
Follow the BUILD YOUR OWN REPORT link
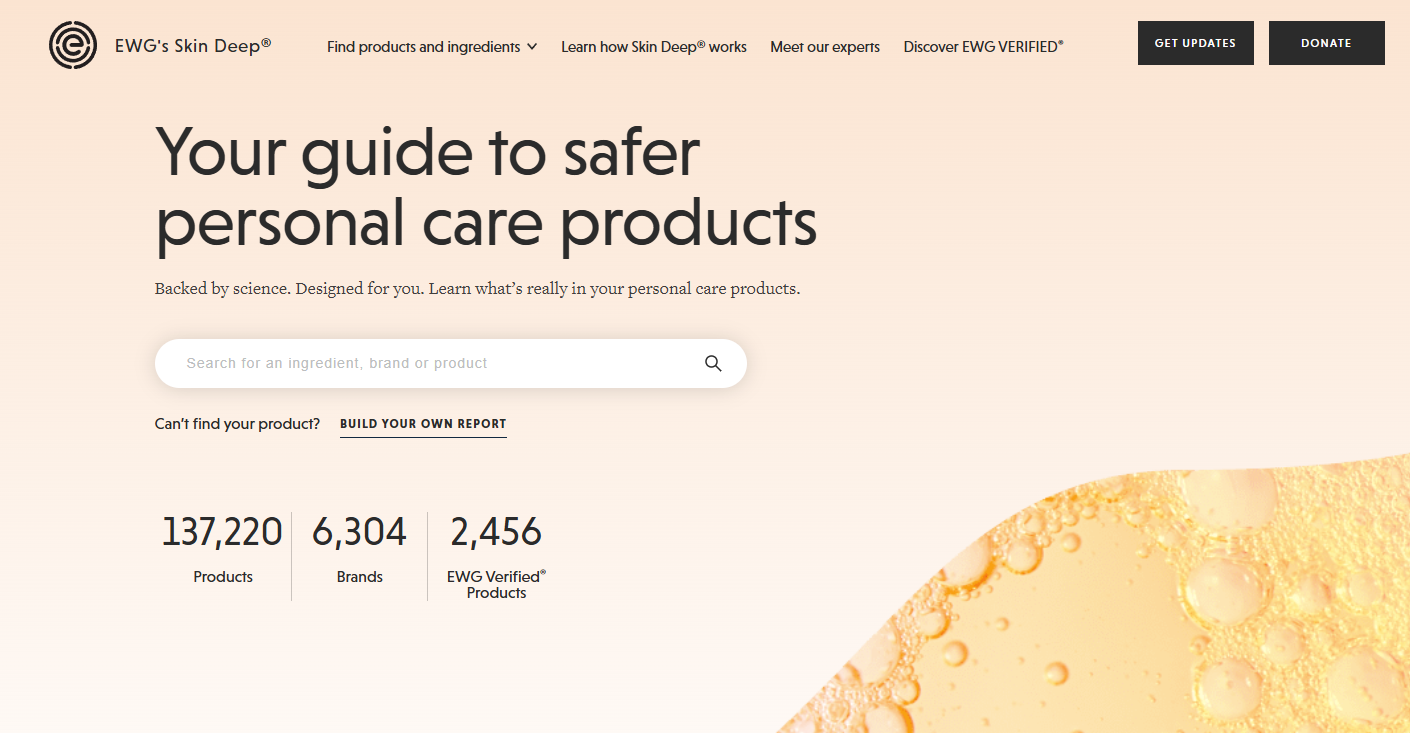coord(423,424)
